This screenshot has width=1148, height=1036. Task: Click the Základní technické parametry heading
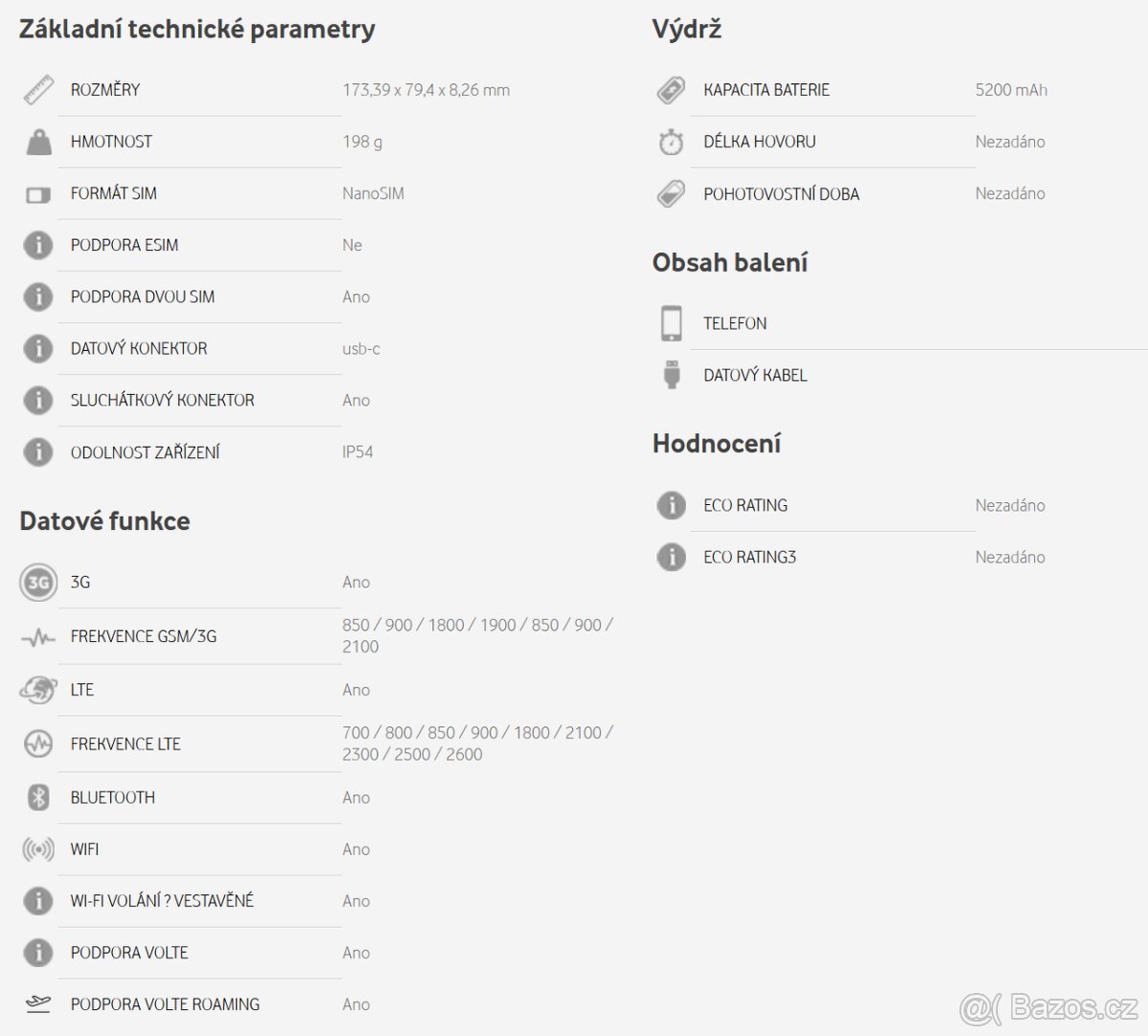click(197, 29)
